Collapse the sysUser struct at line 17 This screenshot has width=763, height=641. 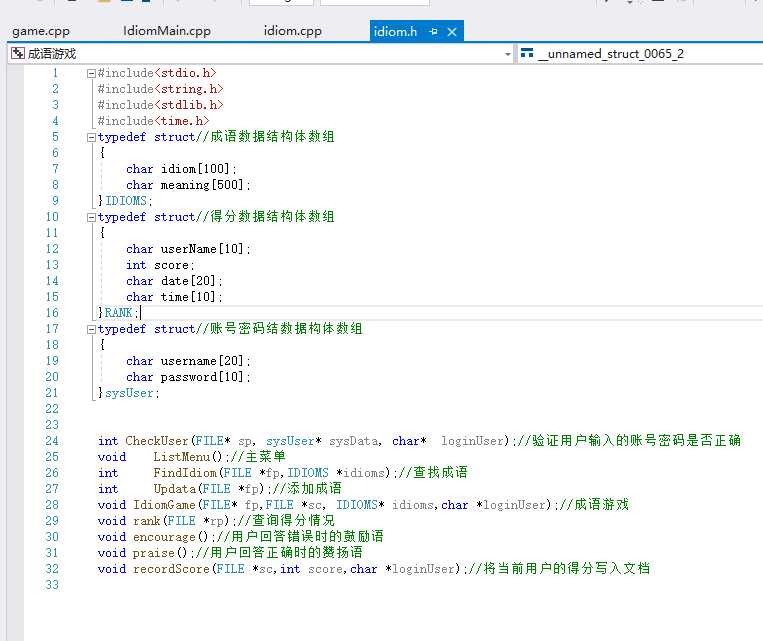pos(91,330)
